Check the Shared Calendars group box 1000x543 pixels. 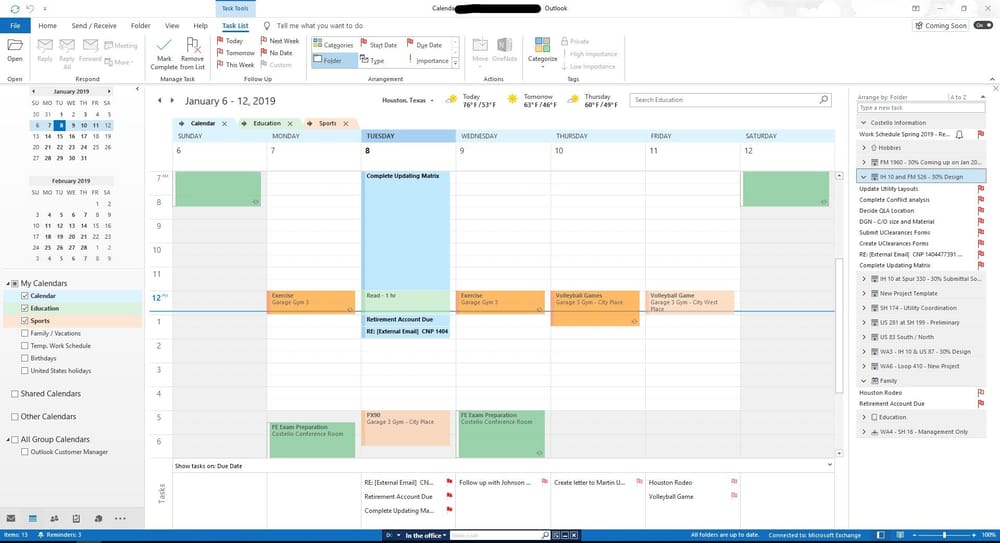point(15,394)
